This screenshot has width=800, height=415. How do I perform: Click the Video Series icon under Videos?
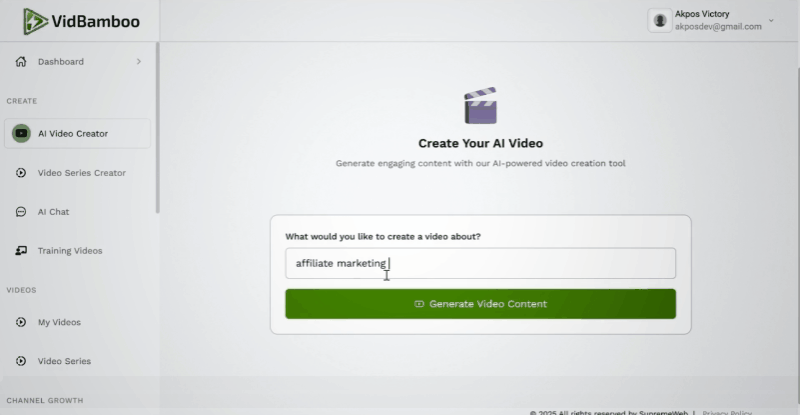tap(21, 361)
